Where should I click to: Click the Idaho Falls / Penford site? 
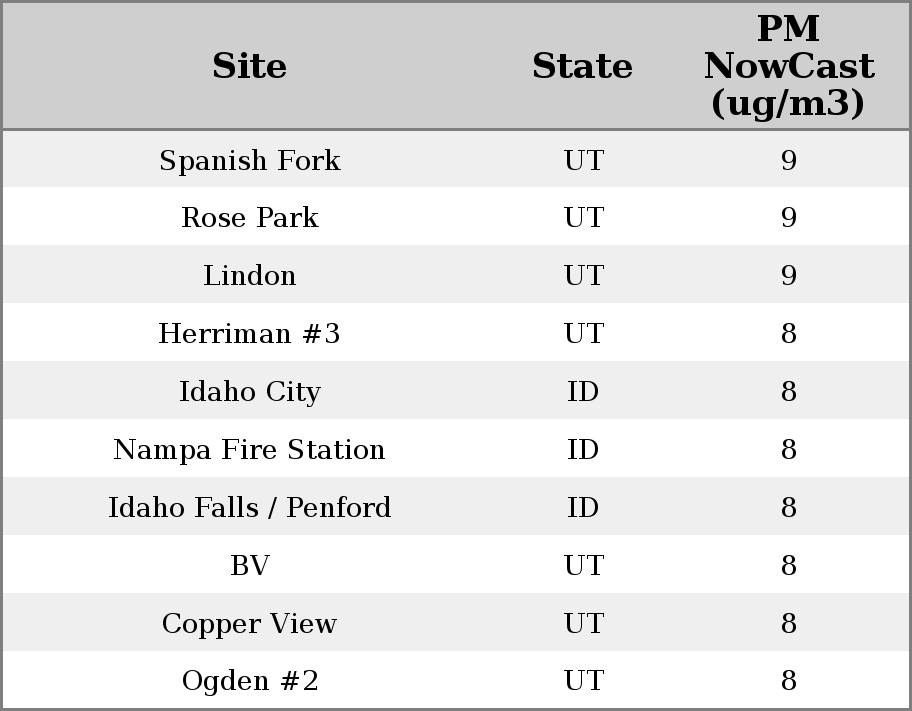coord(249,508)
